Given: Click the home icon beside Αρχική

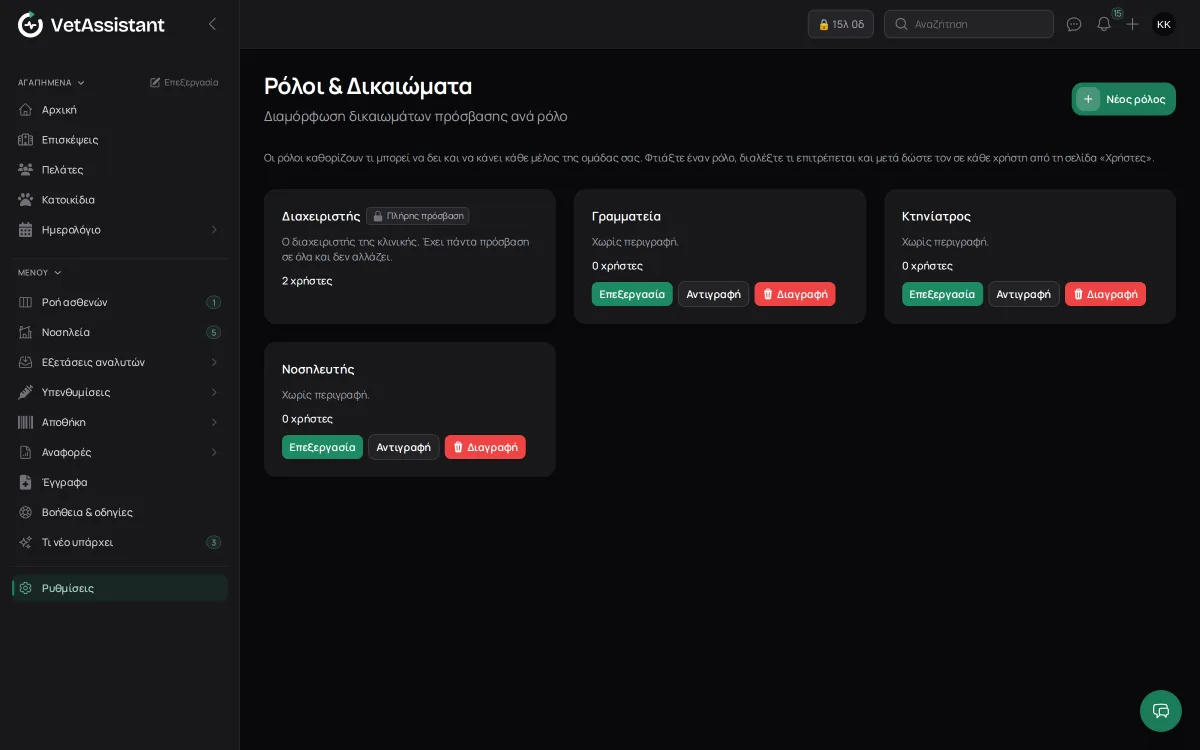Looking at the screenshot, I should 26,110.
